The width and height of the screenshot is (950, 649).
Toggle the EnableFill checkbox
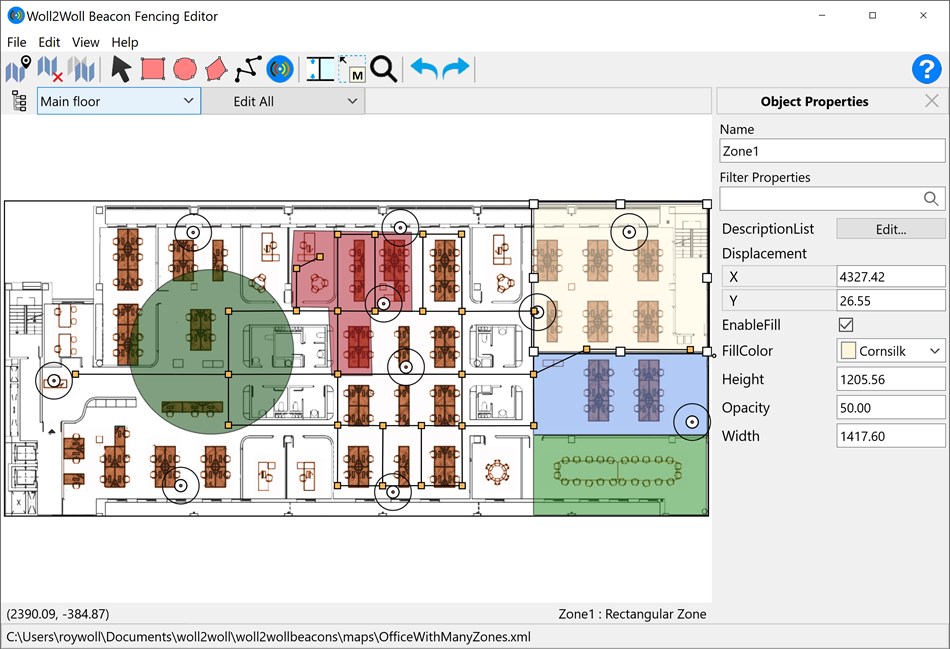point(845,324)
